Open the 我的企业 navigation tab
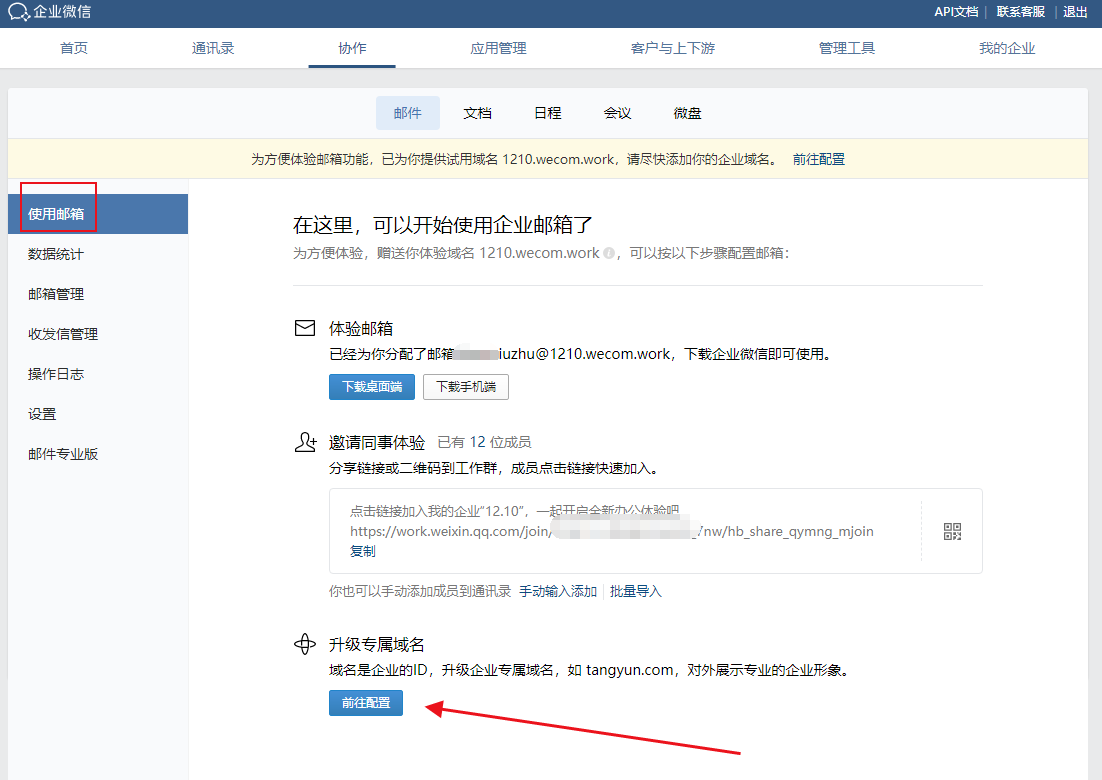Screen dimensions: 1102x780 click(x=1007, y=48)
